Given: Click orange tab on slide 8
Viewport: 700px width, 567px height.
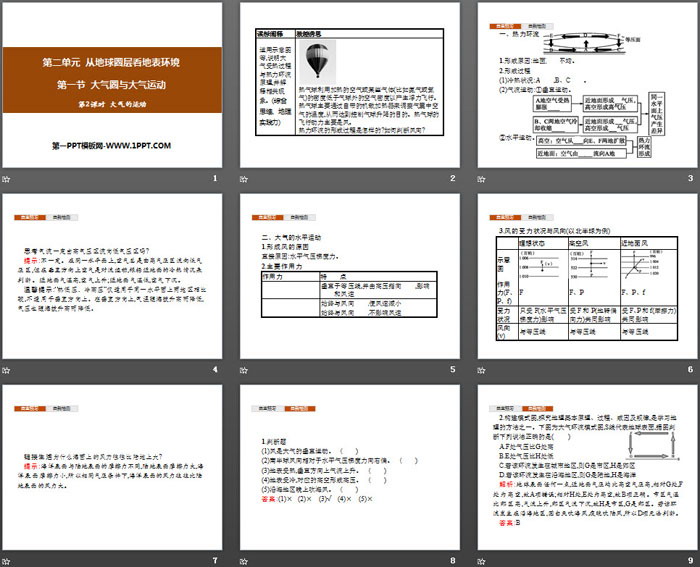Looking at the screenshot, I should point(300,409).
